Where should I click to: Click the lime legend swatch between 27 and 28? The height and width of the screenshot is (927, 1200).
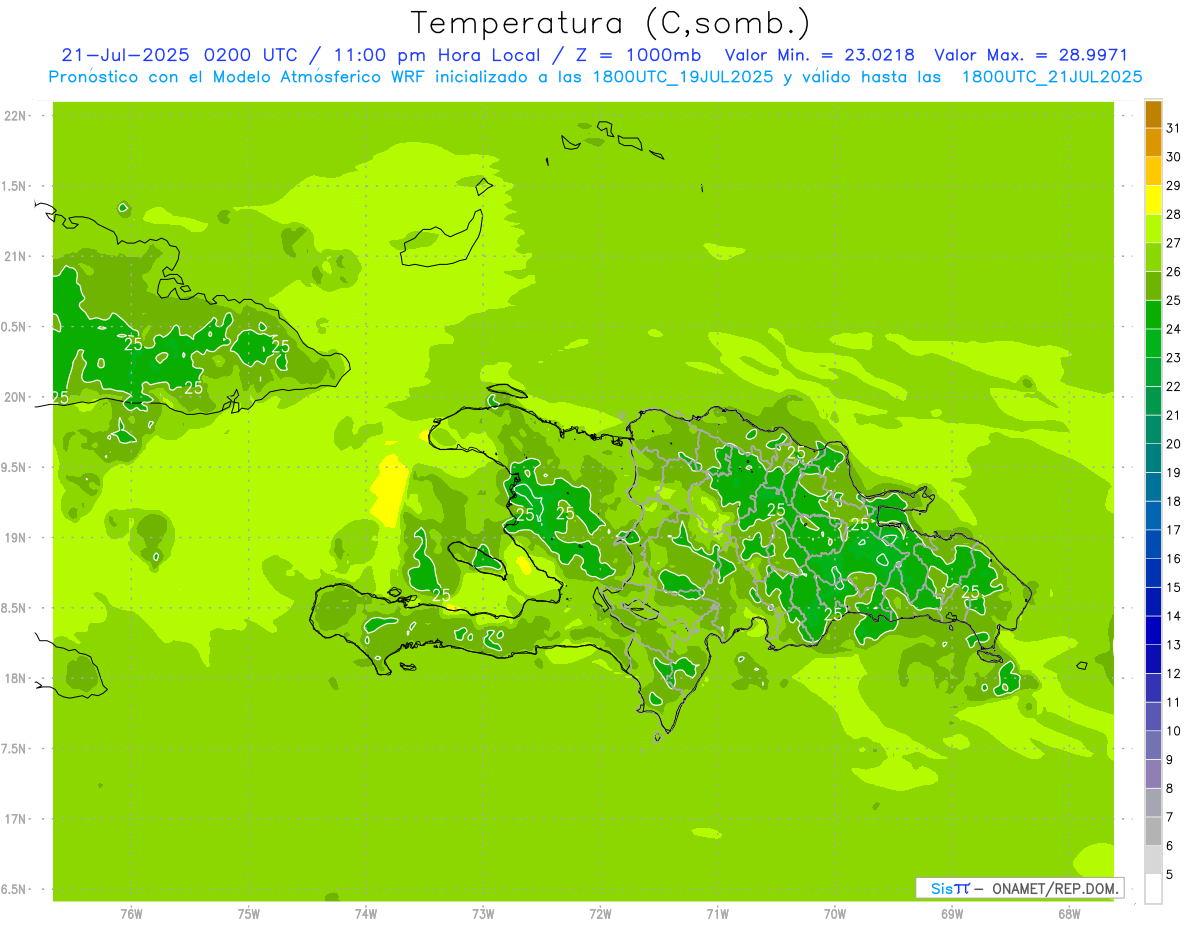1153,229
